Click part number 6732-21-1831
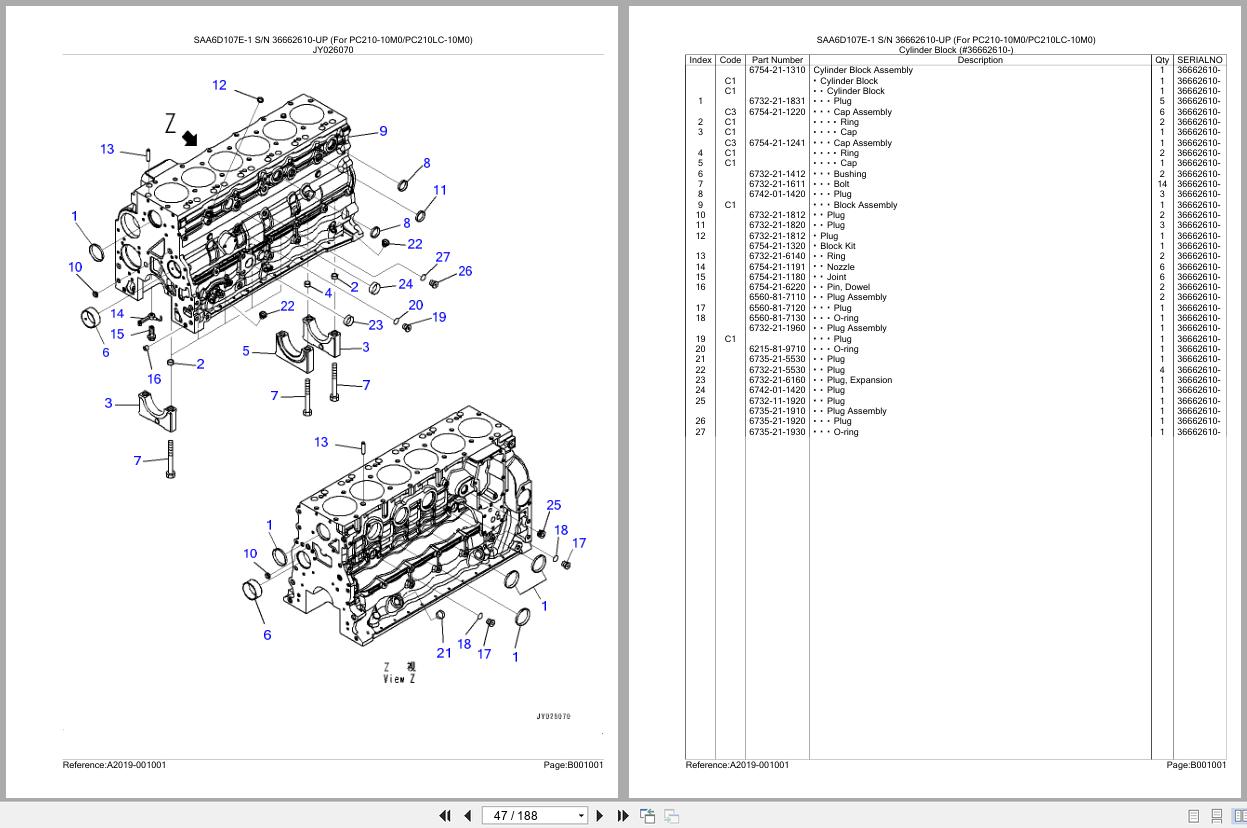The width and height of the screenshot is (1247, 828). coord(777,101)
